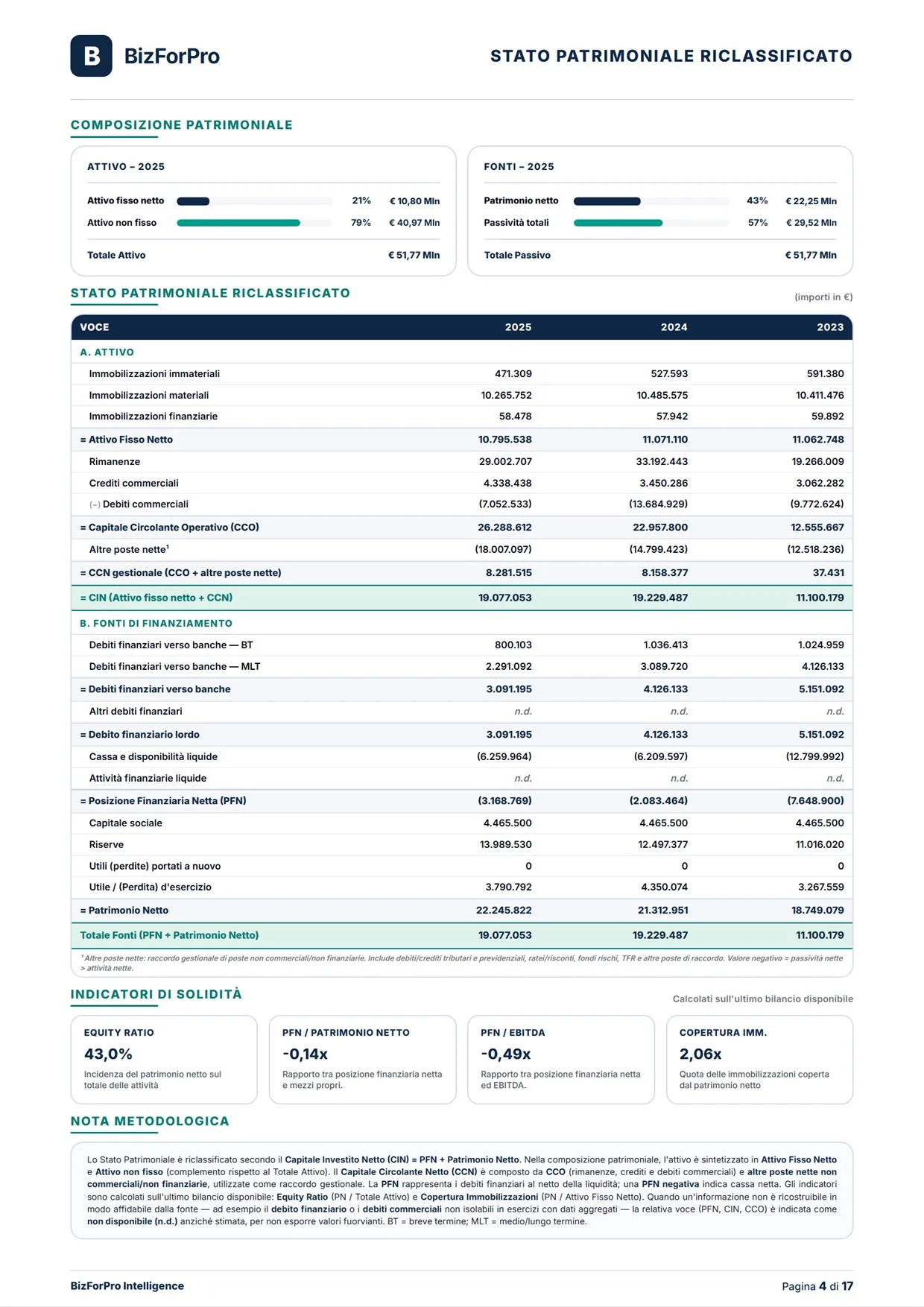Open the Equity Ratio indicator card

(164, 1059)
